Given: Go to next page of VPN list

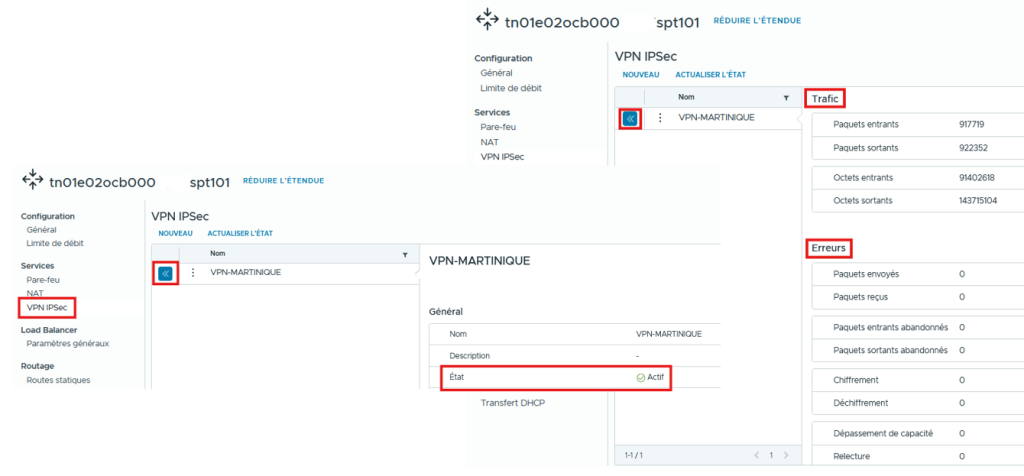Looking at the screenshot, I should 786,455.
